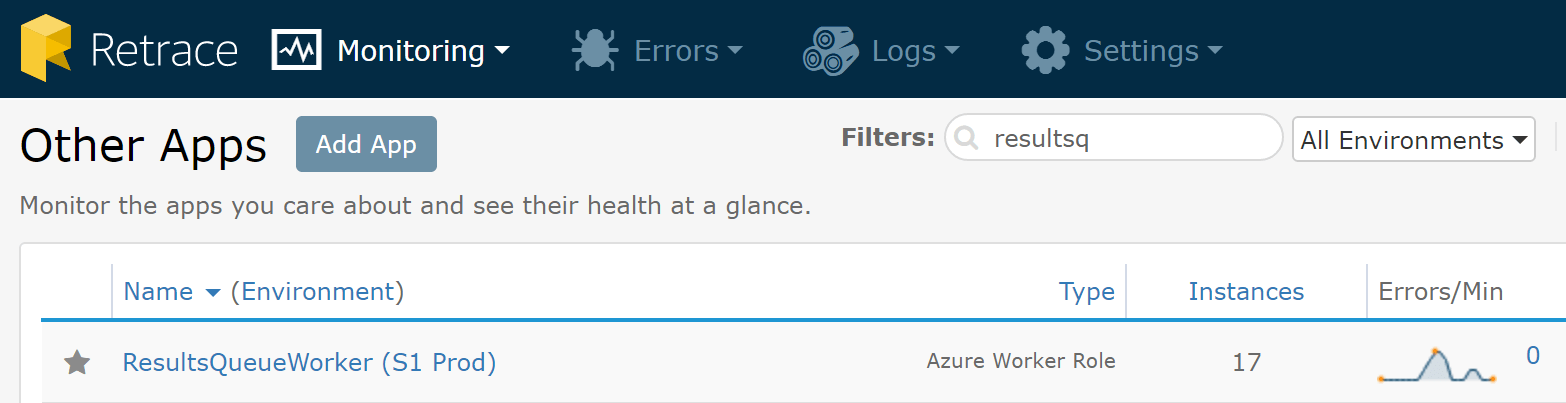The height and width of the screenshot is (403, 1566).
Task: Star the ResultsQueueWorker app as favorite
Action: click(x=77, y=363)
